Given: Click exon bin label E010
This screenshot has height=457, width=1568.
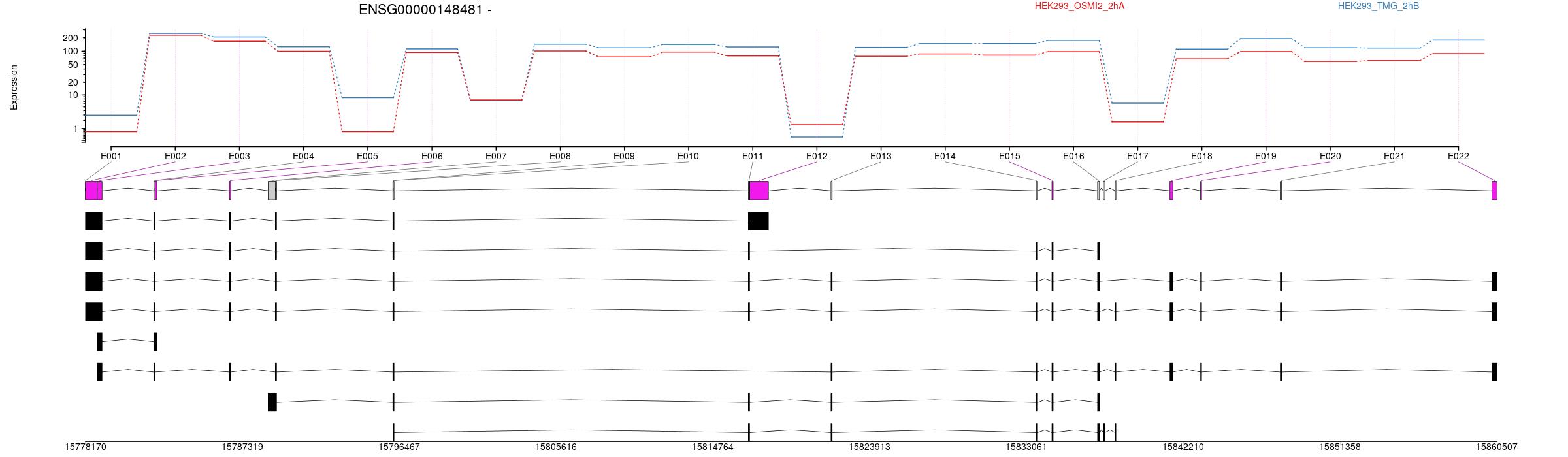Looking at the screenshot, I should tap(688, 156).
